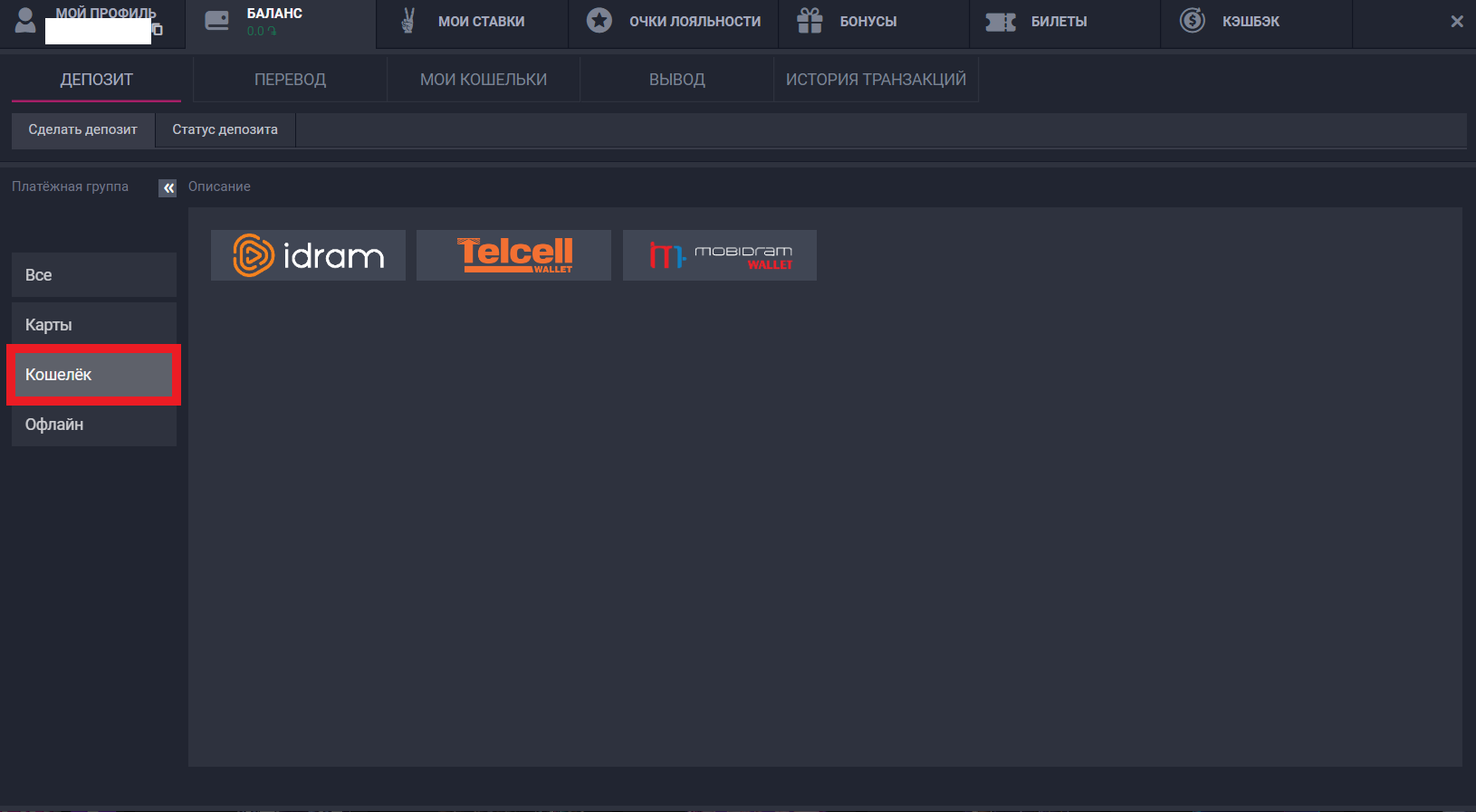Switch to ПЕРЕВОД tab

click(x=290, y=80)
